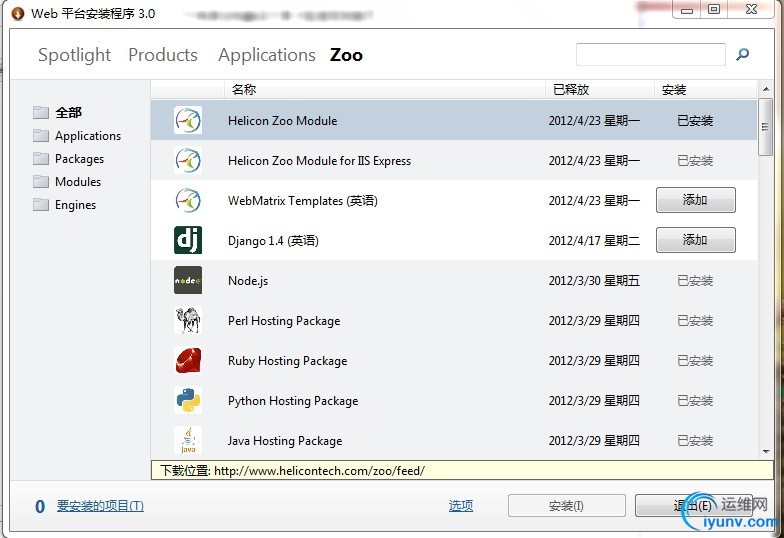This screenshot has width=784, height=538.
Task: Select the Packages category in sidebar
Action: point(79,159)
